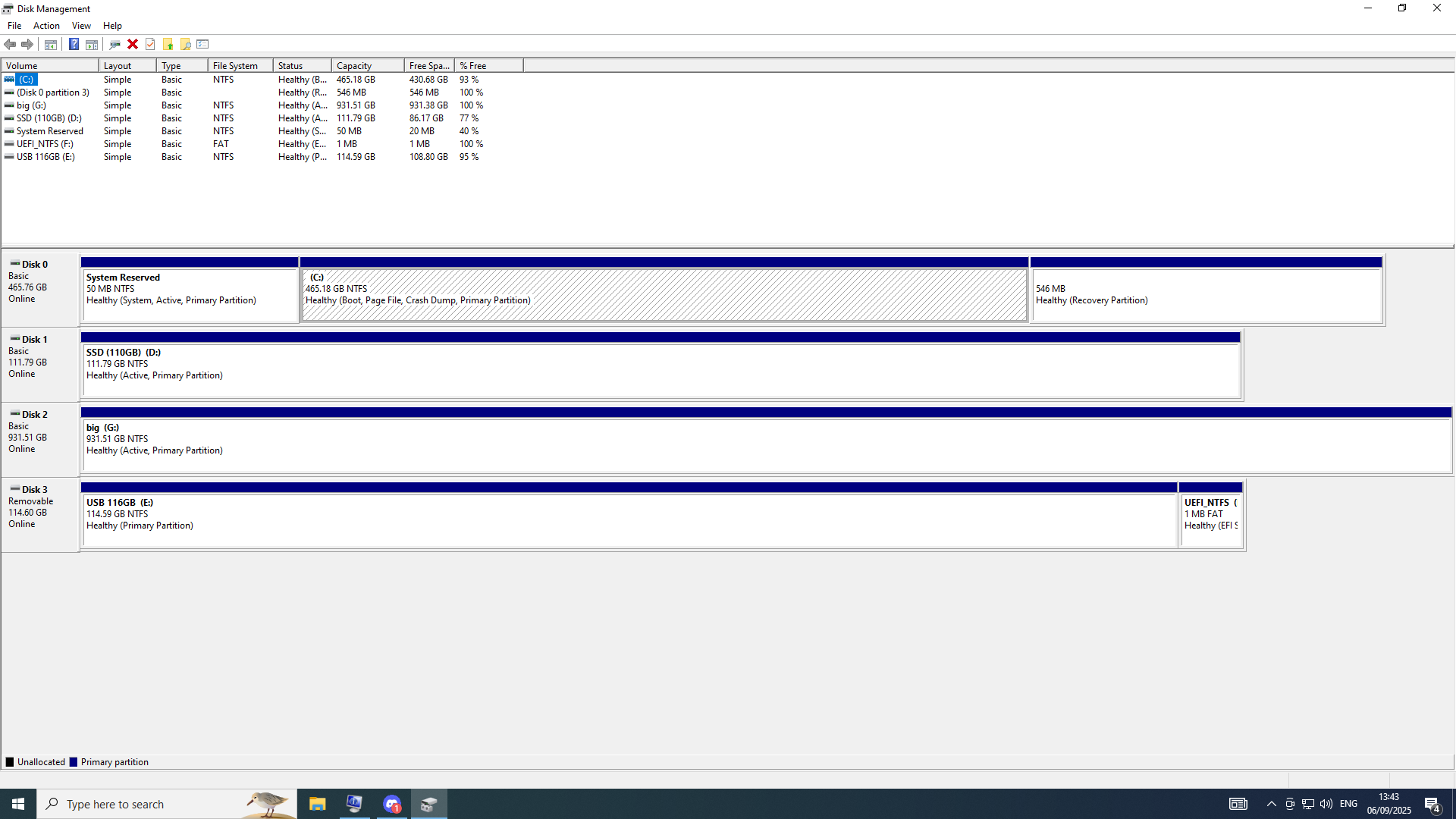Open the File menu
The image size is (1456, 819).
14,26
